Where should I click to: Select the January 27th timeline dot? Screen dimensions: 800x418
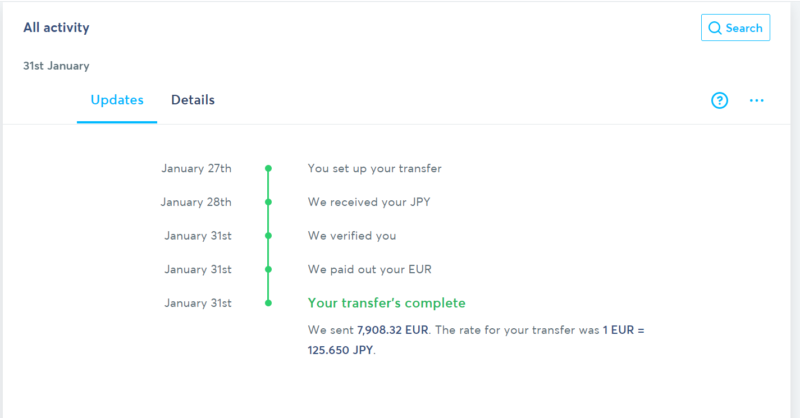point(268,168)
